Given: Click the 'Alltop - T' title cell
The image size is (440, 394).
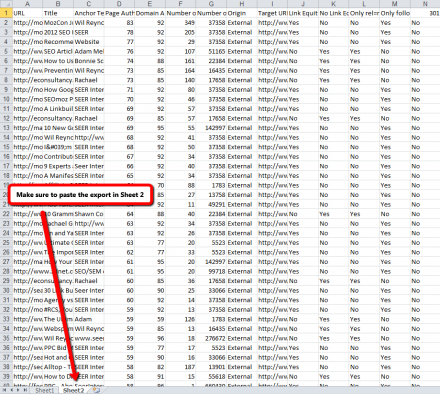Looking at the screenshot, I should (58, 367).
